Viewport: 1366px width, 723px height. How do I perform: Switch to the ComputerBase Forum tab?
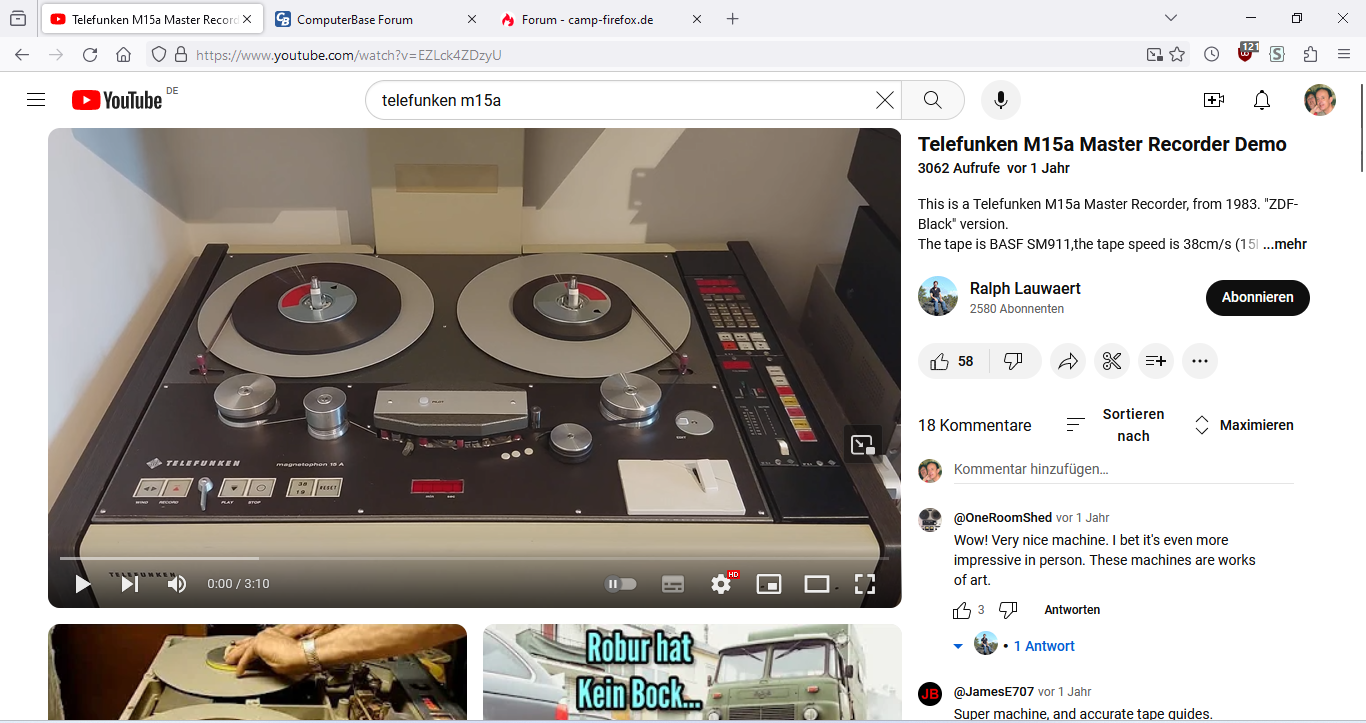(355, 19)
